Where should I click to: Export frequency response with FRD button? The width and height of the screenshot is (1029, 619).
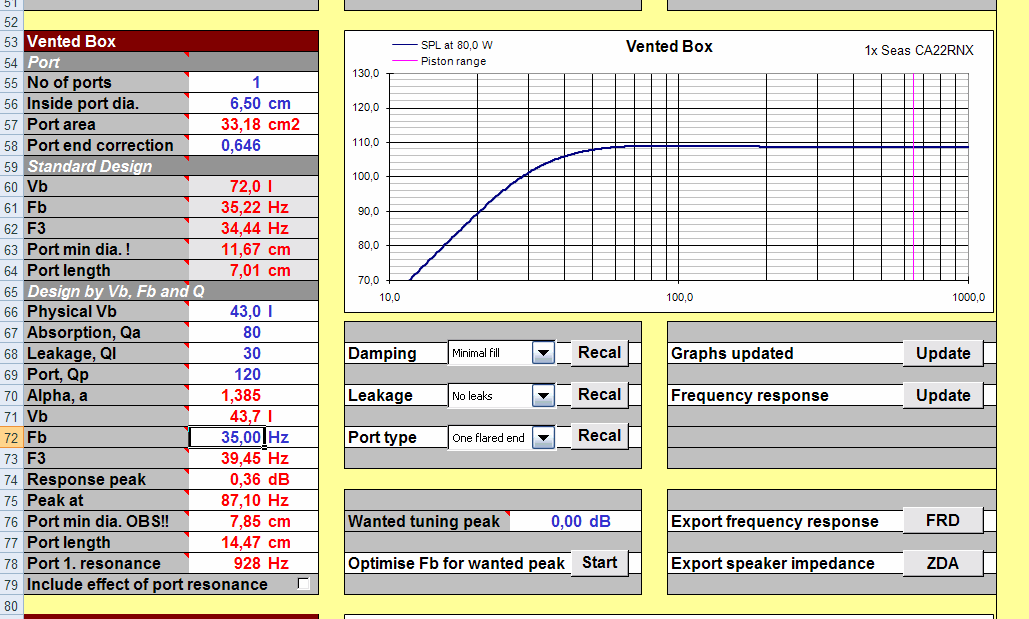pyautogui.click(x=942, y=521)
